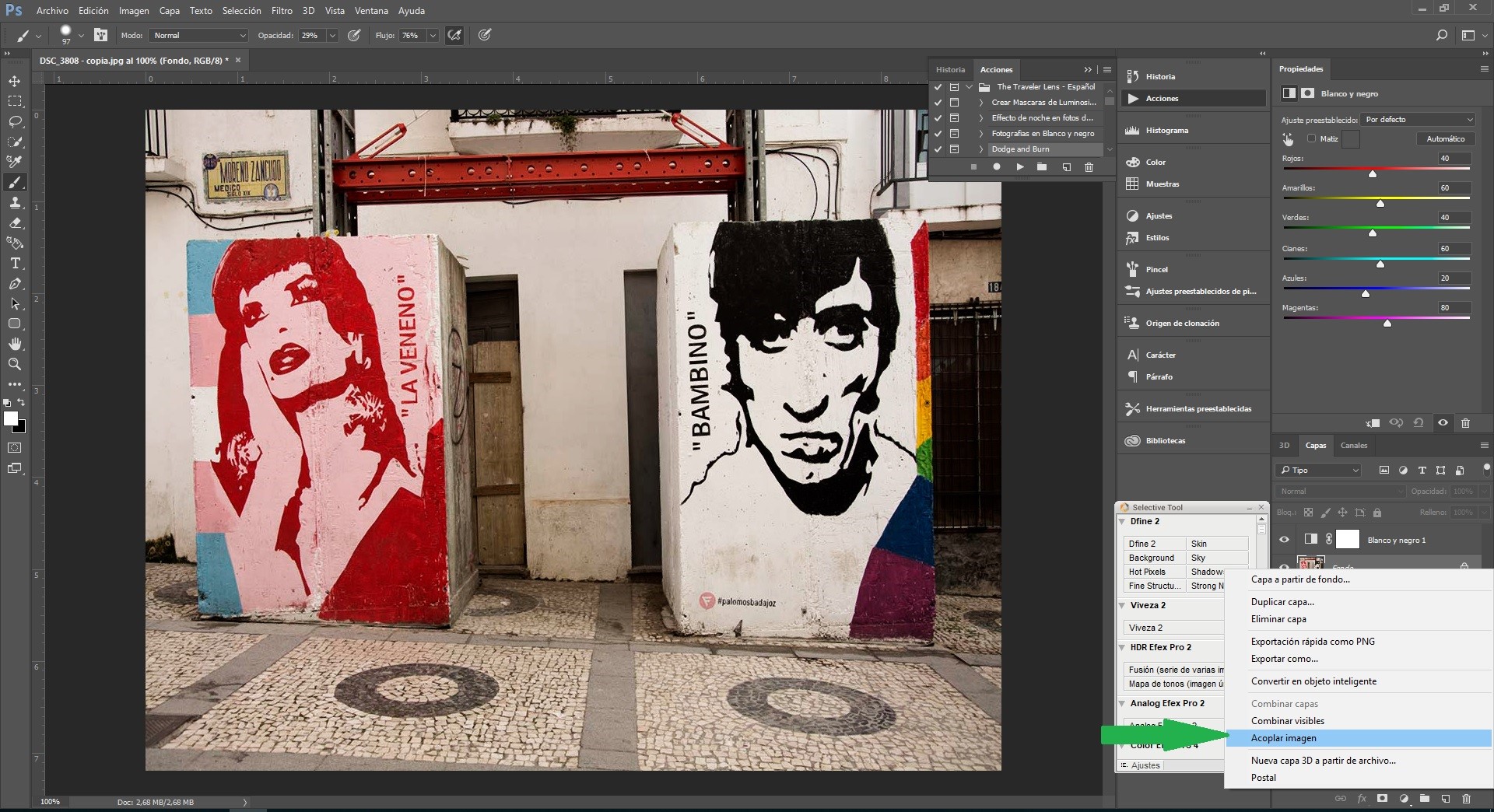The image size is (1494, 812).
Task: Click the search icon in options bar
Action: pyautogui.click(x=1442, y=35)
